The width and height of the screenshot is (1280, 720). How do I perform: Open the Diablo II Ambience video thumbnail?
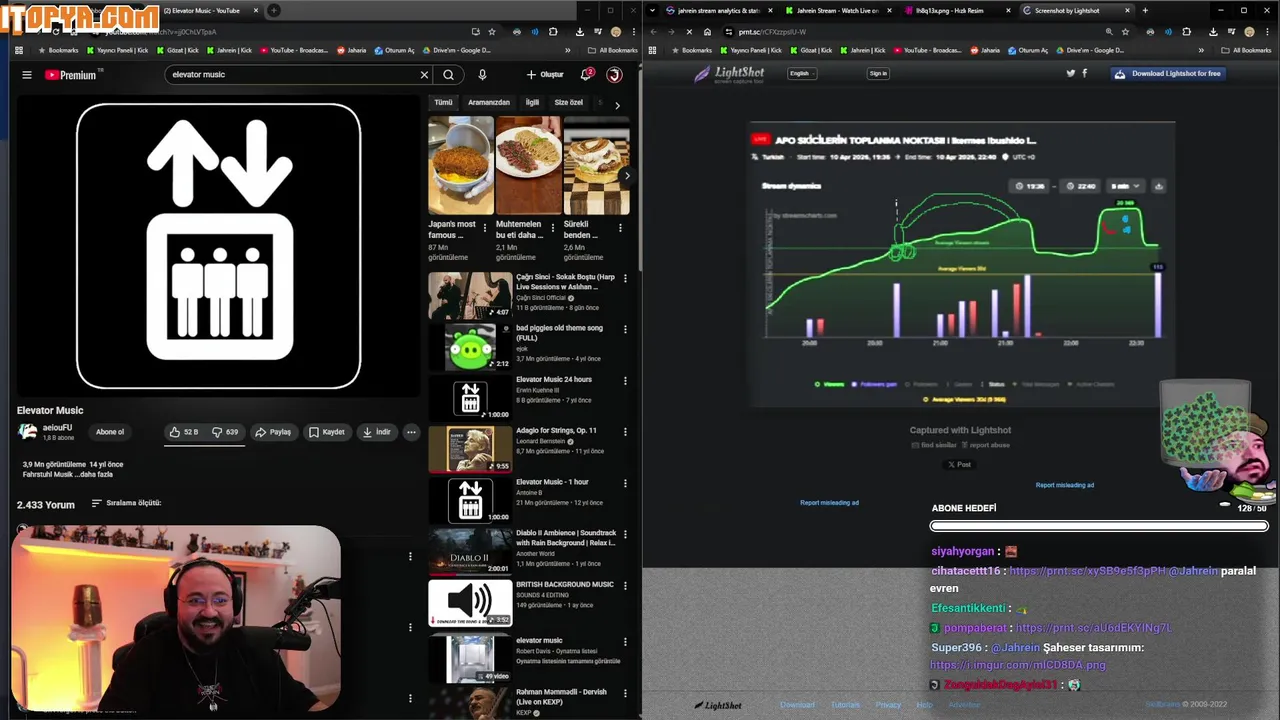(470, 552)
